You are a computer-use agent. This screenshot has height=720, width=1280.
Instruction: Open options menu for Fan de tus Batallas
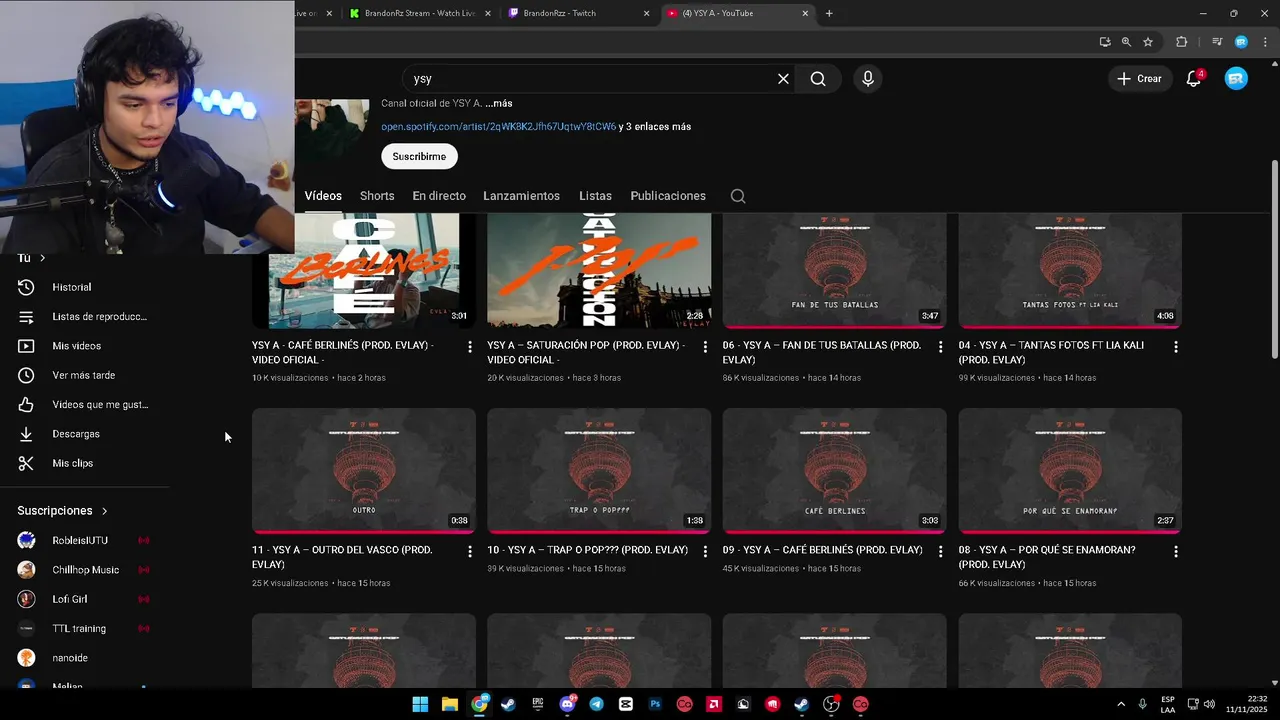940,347
